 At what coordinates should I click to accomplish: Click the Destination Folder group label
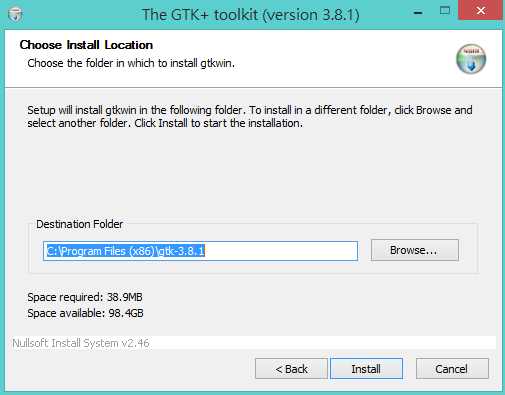point(80,224)
